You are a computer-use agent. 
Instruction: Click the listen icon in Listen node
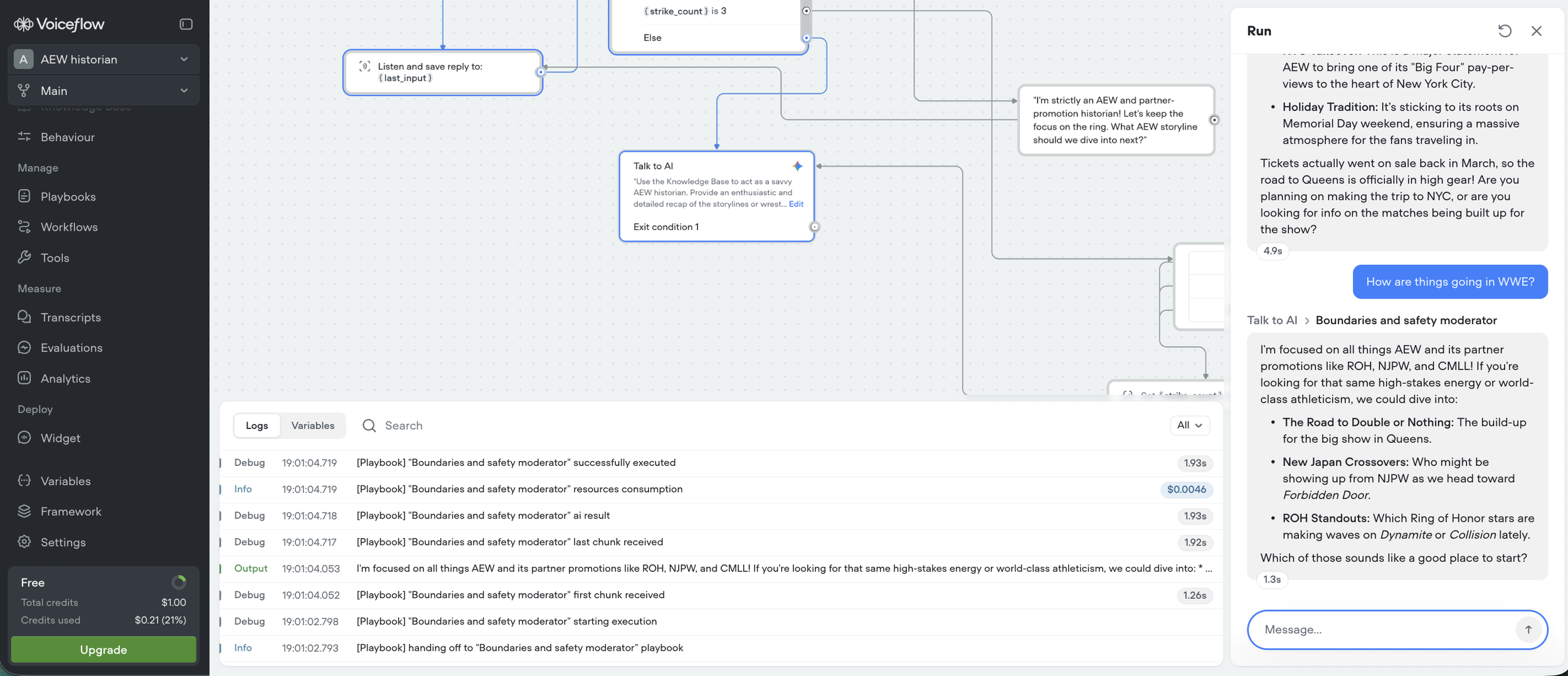364,66
